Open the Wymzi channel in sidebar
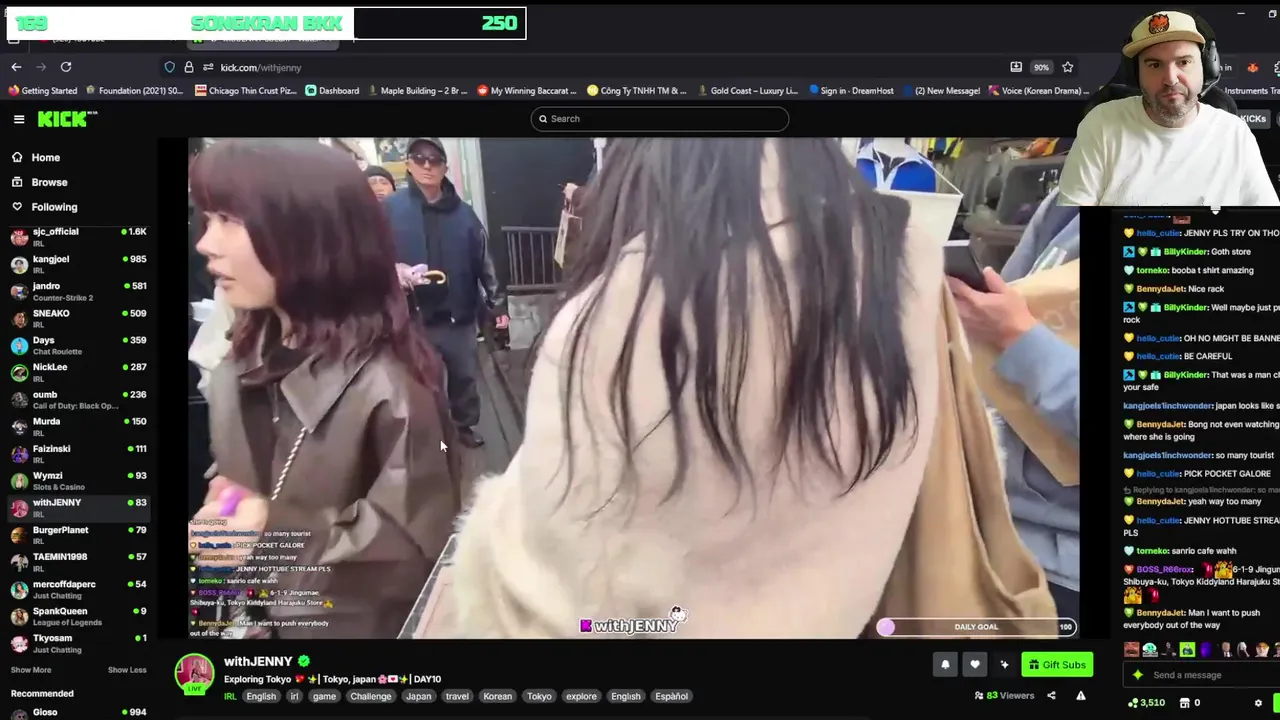Screen dimensions: 1280x720 coord(78,480)
